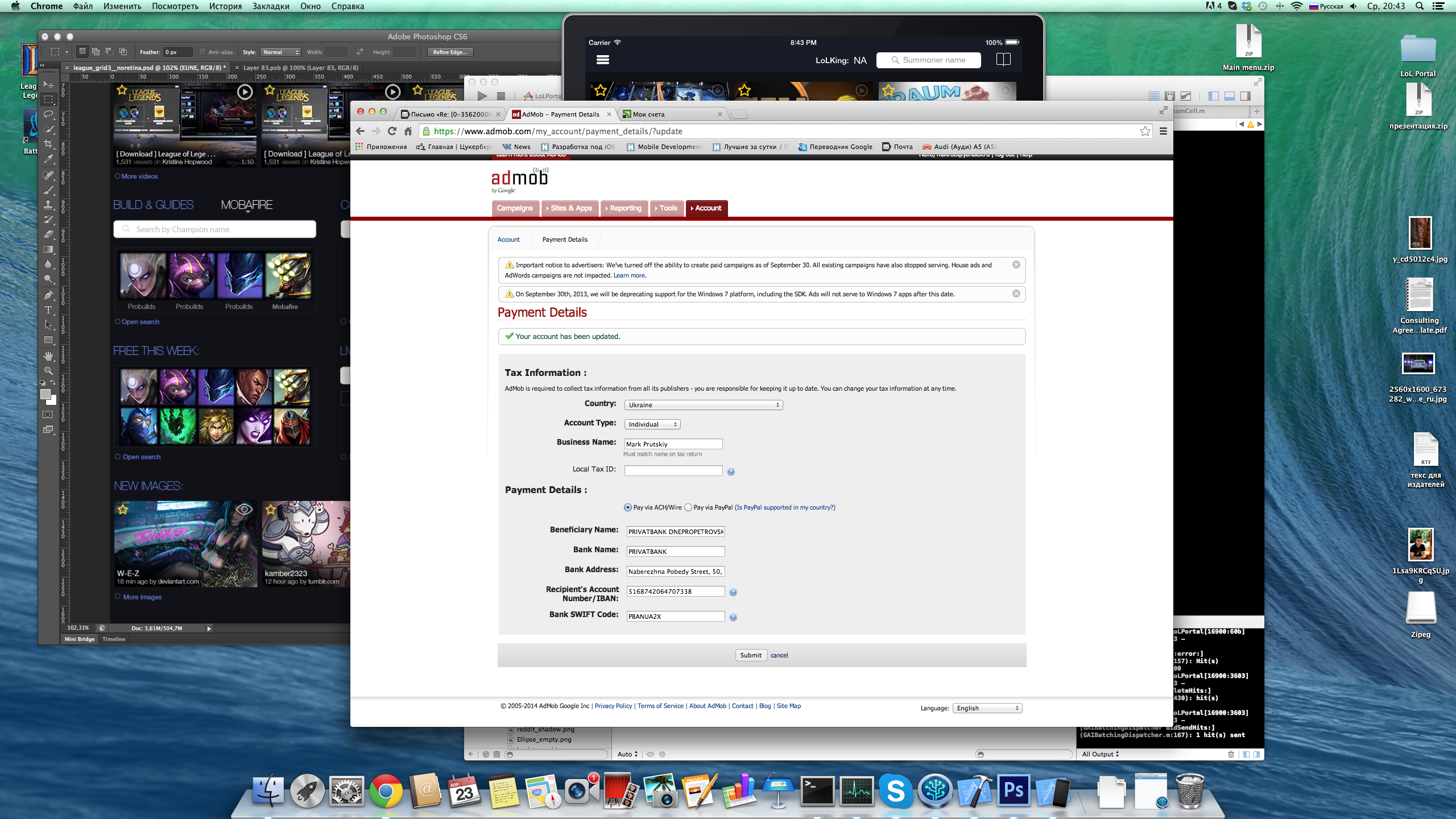This screenshot has height=819, width=1456.
Task: Open Language dropdown showing English
Action: click(x=987, y=708)
